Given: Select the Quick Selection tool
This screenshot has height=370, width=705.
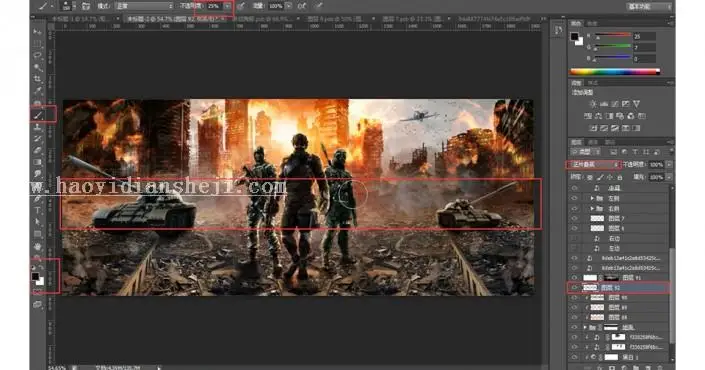Looking at the screenshot, I should click(x=38, y=67).
